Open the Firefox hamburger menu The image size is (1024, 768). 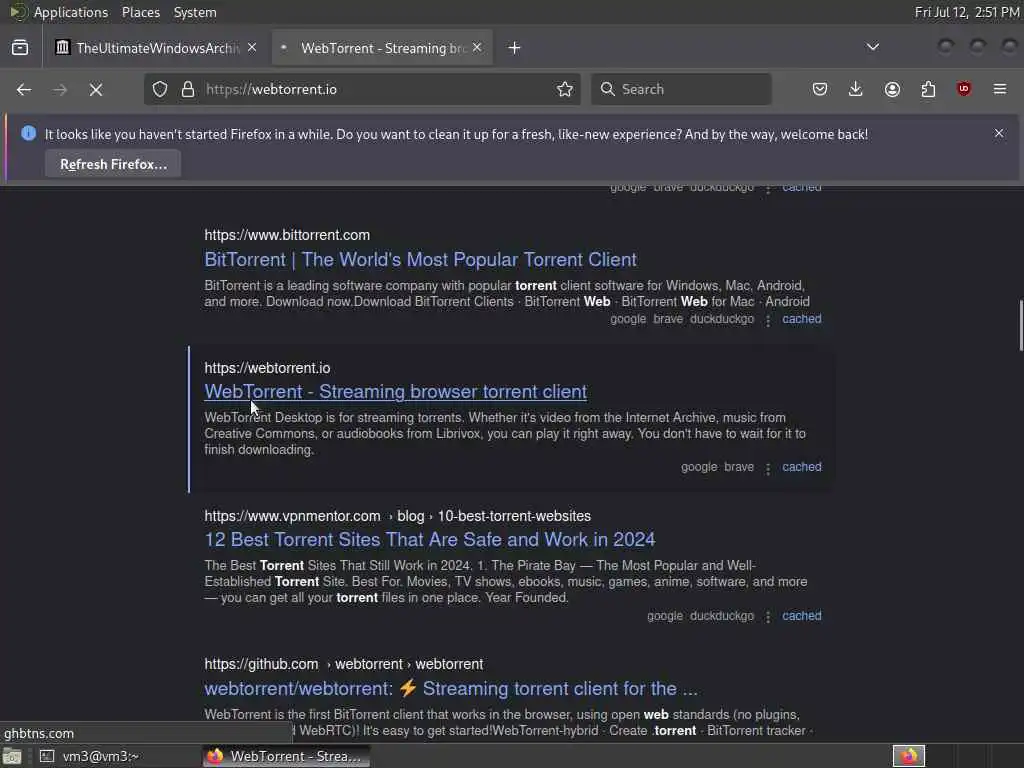[1000, 89]
